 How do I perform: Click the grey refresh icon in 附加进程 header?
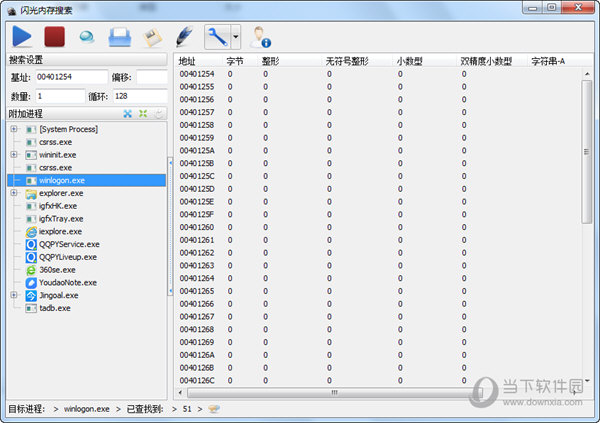coord(159,114)
